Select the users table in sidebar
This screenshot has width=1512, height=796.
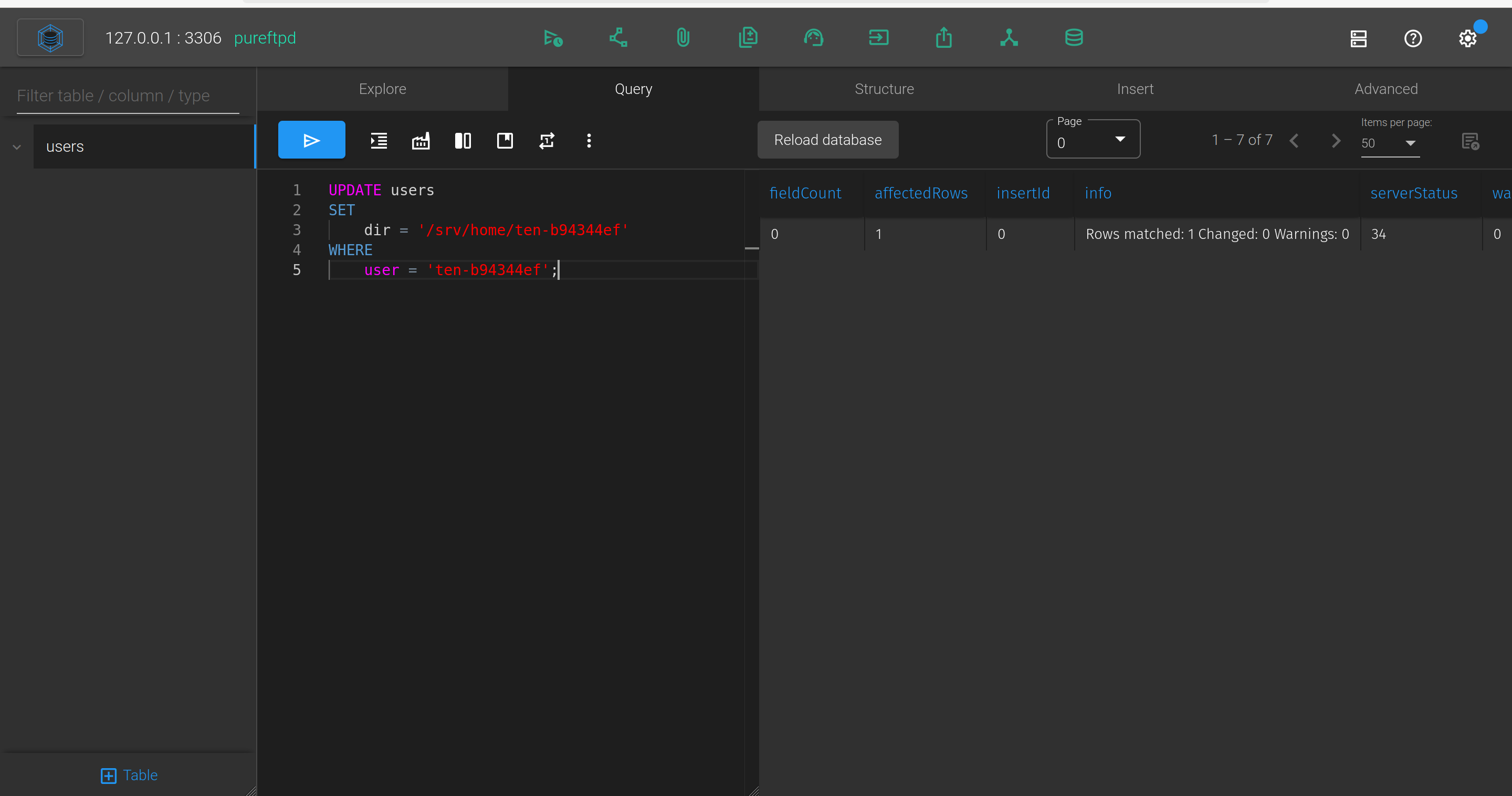[144, 146]
